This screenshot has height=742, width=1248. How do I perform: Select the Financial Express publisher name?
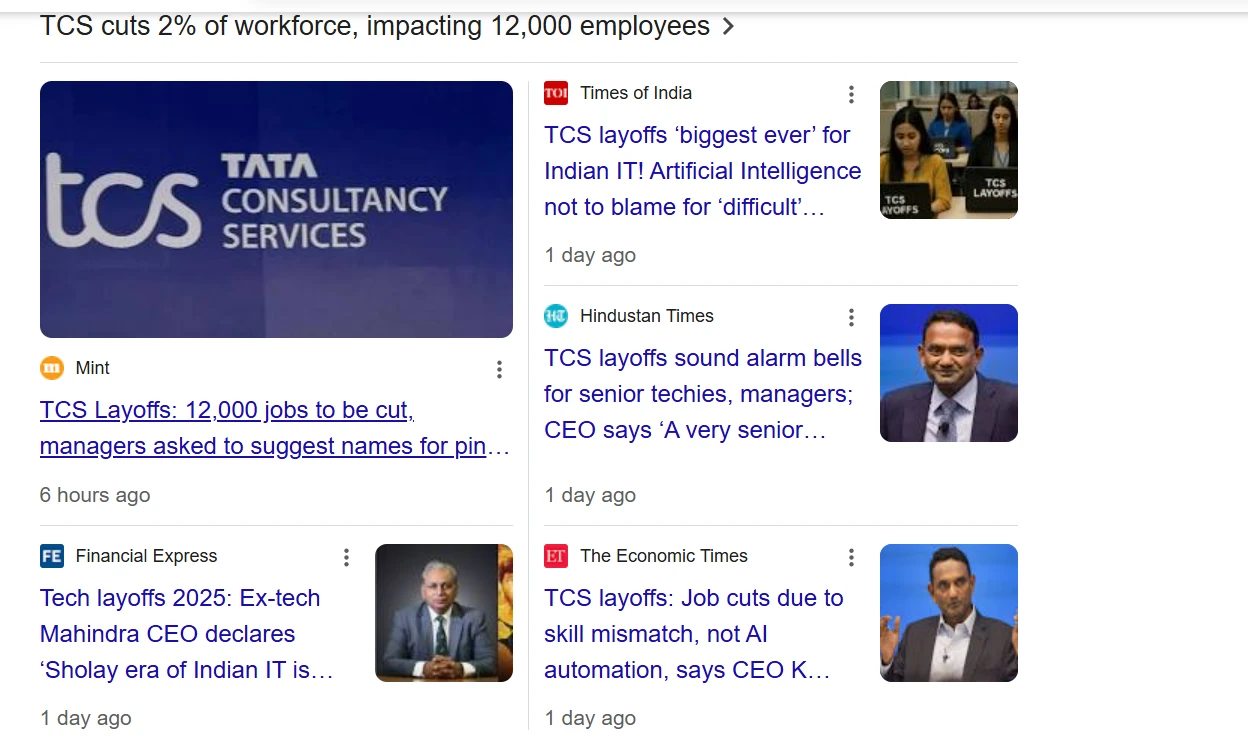click(146, 556)
